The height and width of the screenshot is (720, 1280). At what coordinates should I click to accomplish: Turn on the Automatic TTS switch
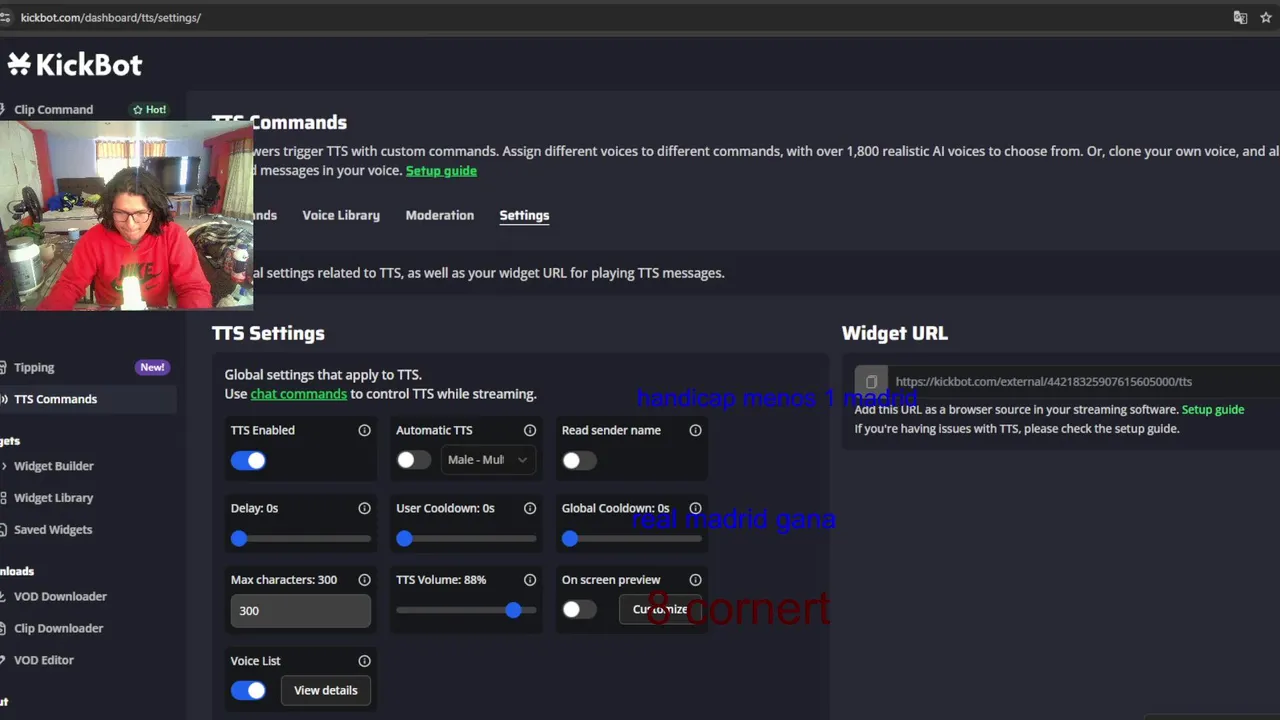(x=413, y=460)
